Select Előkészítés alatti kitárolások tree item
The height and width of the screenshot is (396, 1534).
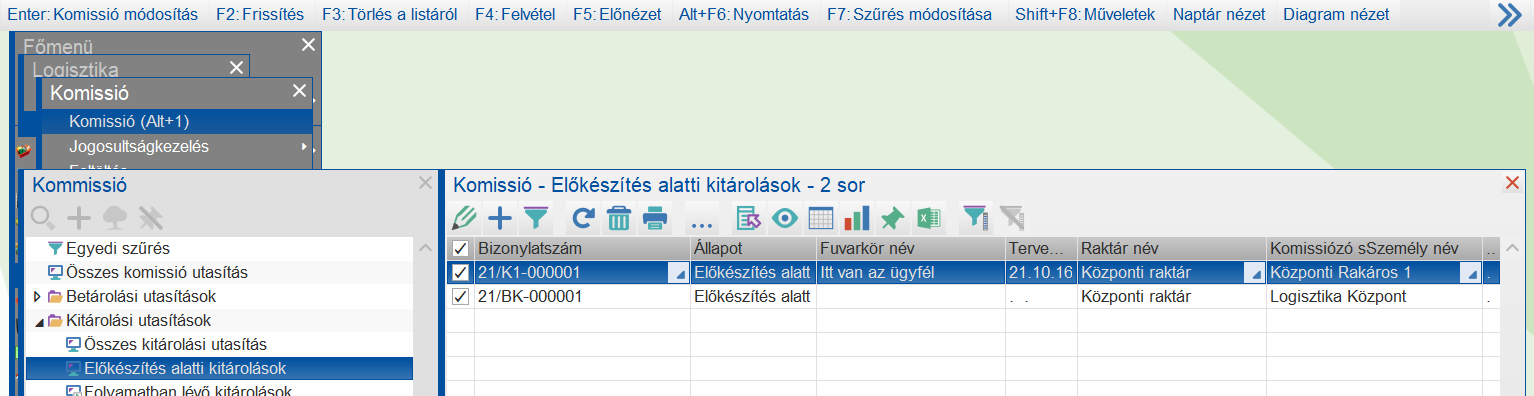(x=185, y=369)
